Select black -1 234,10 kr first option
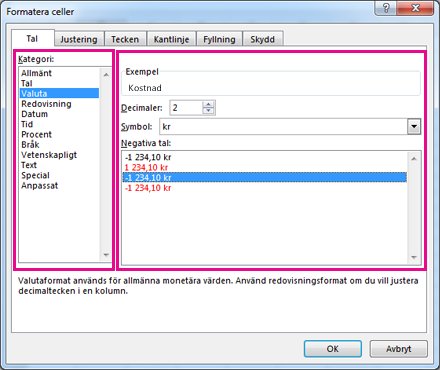Image resolution: width=440 pixels, height=370 pixels. pyautogui.click(x=265, y=157)
